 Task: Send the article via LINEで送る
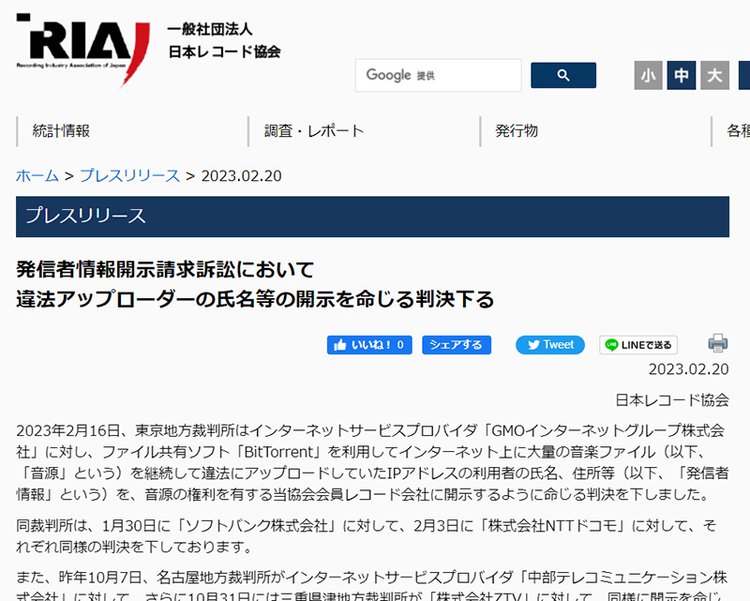tap(638, 345)
